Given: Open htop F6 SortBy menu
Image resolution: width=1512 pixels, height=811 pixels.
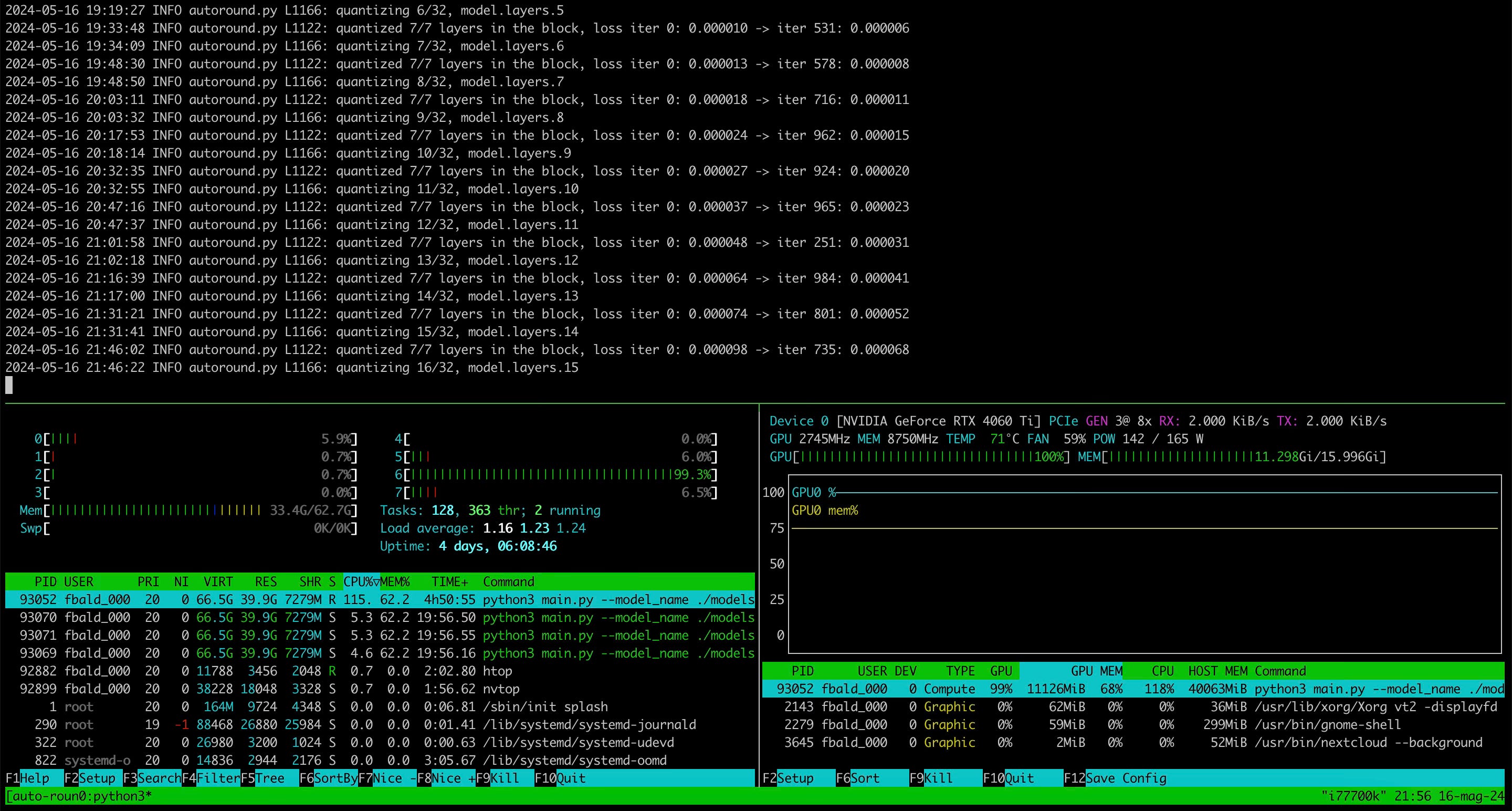Looking at the screenshot, I should (x=328, y=778).
